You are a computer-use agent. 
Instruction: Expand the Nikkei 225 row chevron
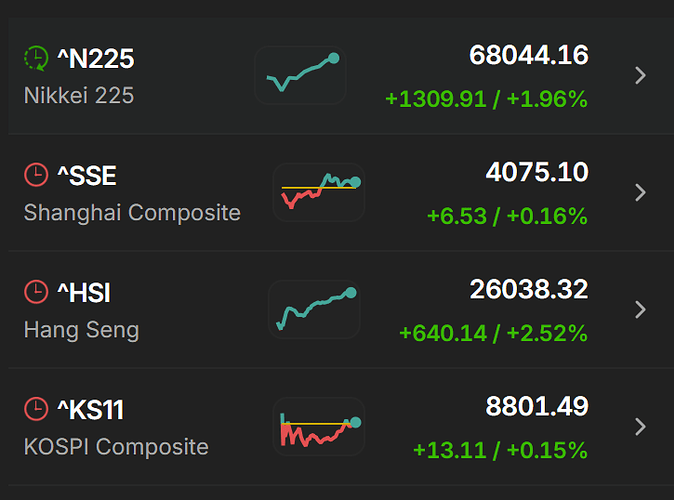click(640, 75)
